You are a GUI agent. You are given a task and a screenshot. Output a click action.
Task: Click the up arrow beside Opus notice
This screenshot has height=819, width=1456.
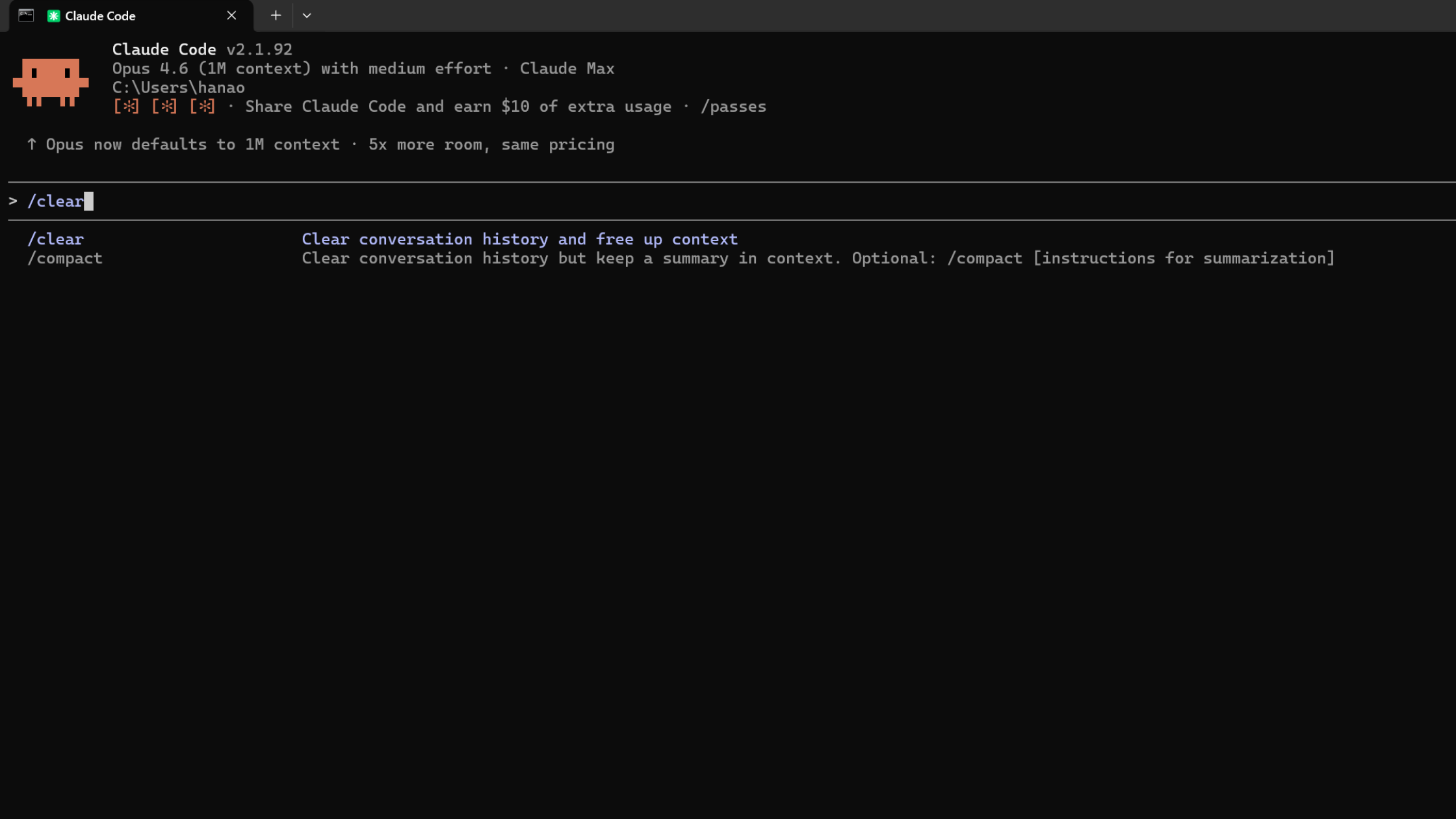click(31, 144)
